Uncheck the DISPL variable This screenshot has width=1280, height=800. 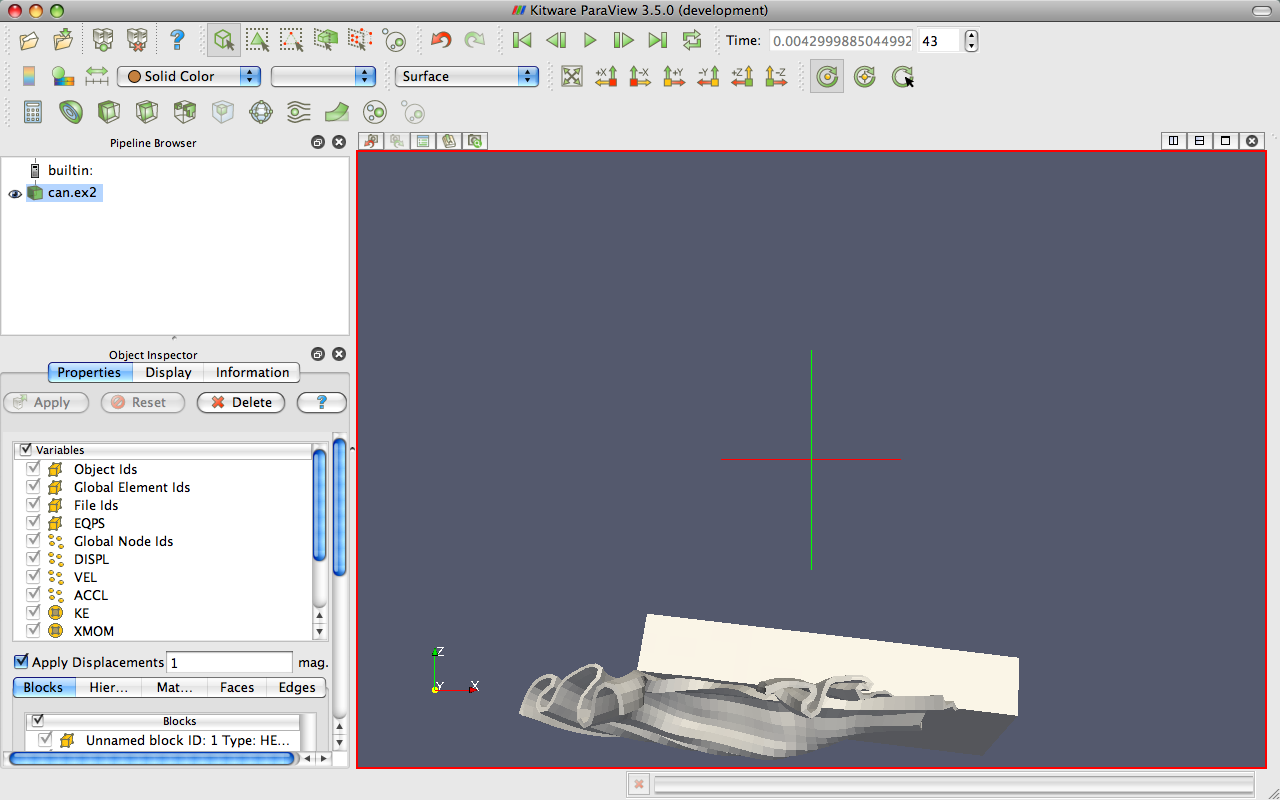pos(33,559)
